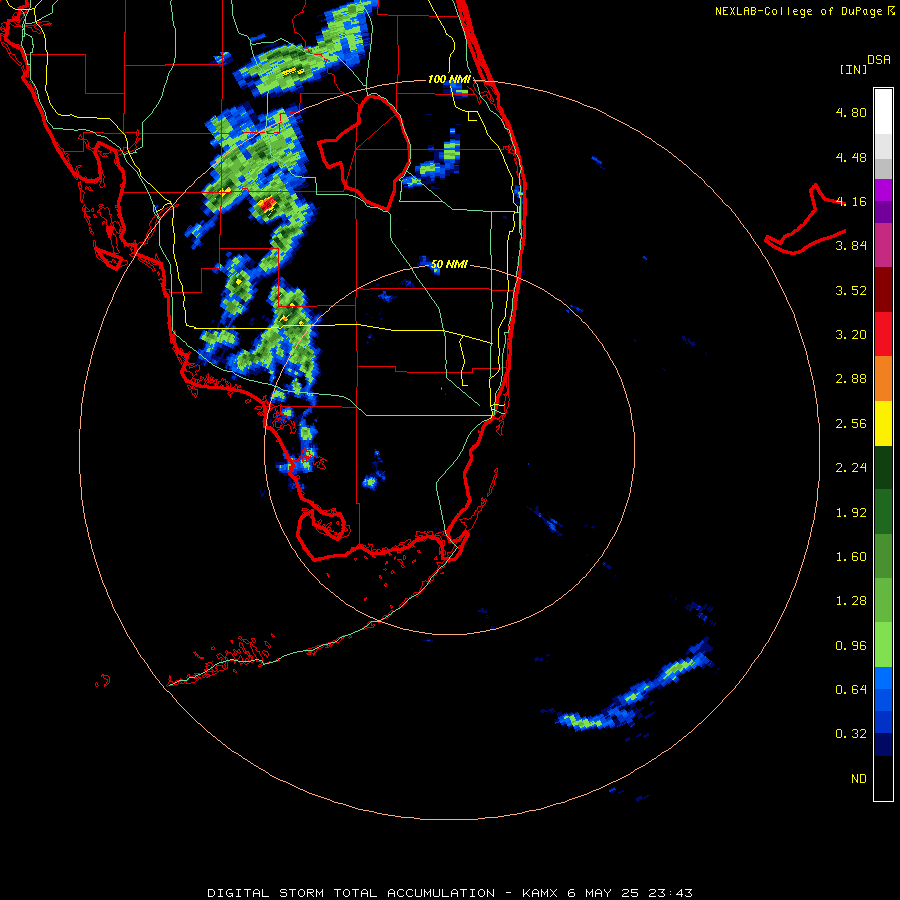This screenshot has width=900, height=900.
Task: Pick the orange legend swatch
Action: tap(883, 379)
